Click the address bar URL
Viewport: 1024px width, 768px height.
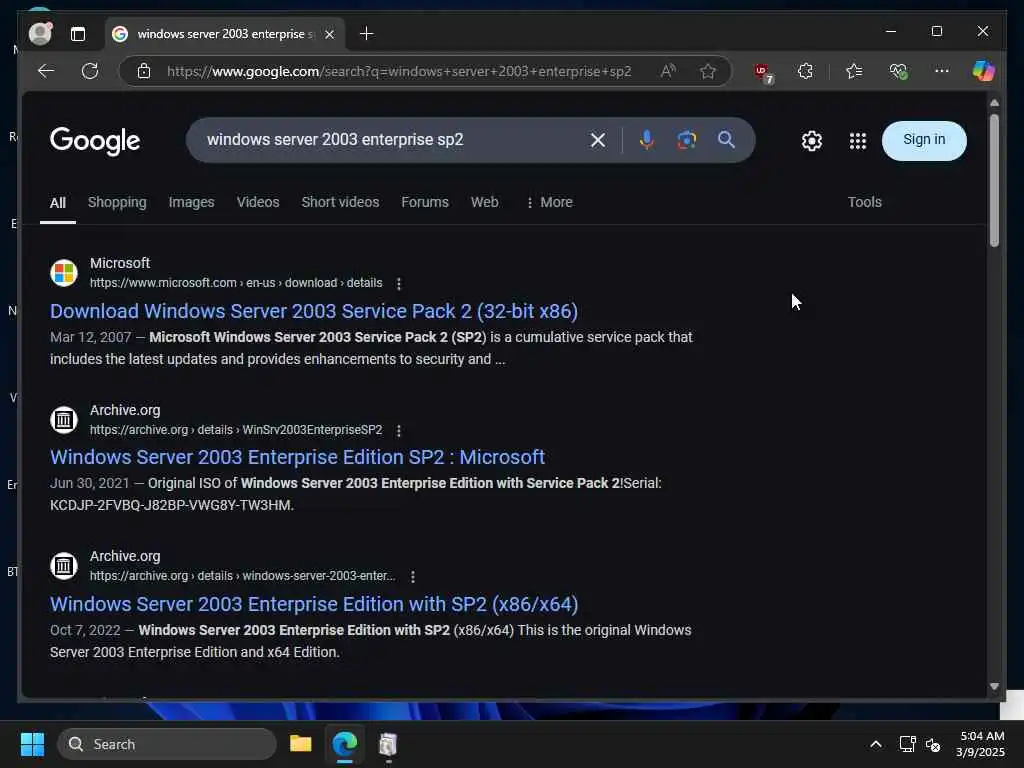pyautogui.click(x=399, y=71)
